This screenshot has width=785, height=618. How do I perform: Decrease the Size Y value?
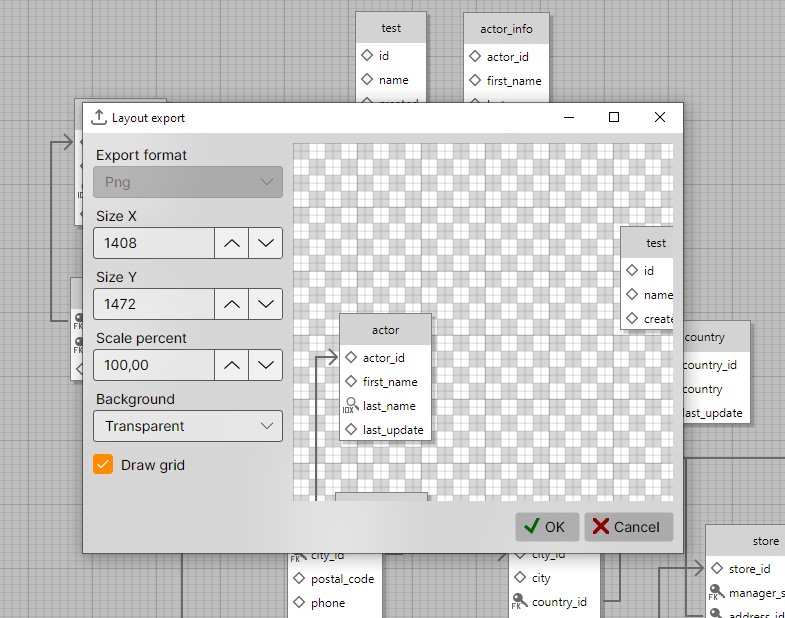pyautogui.click(x=266, y=304)
